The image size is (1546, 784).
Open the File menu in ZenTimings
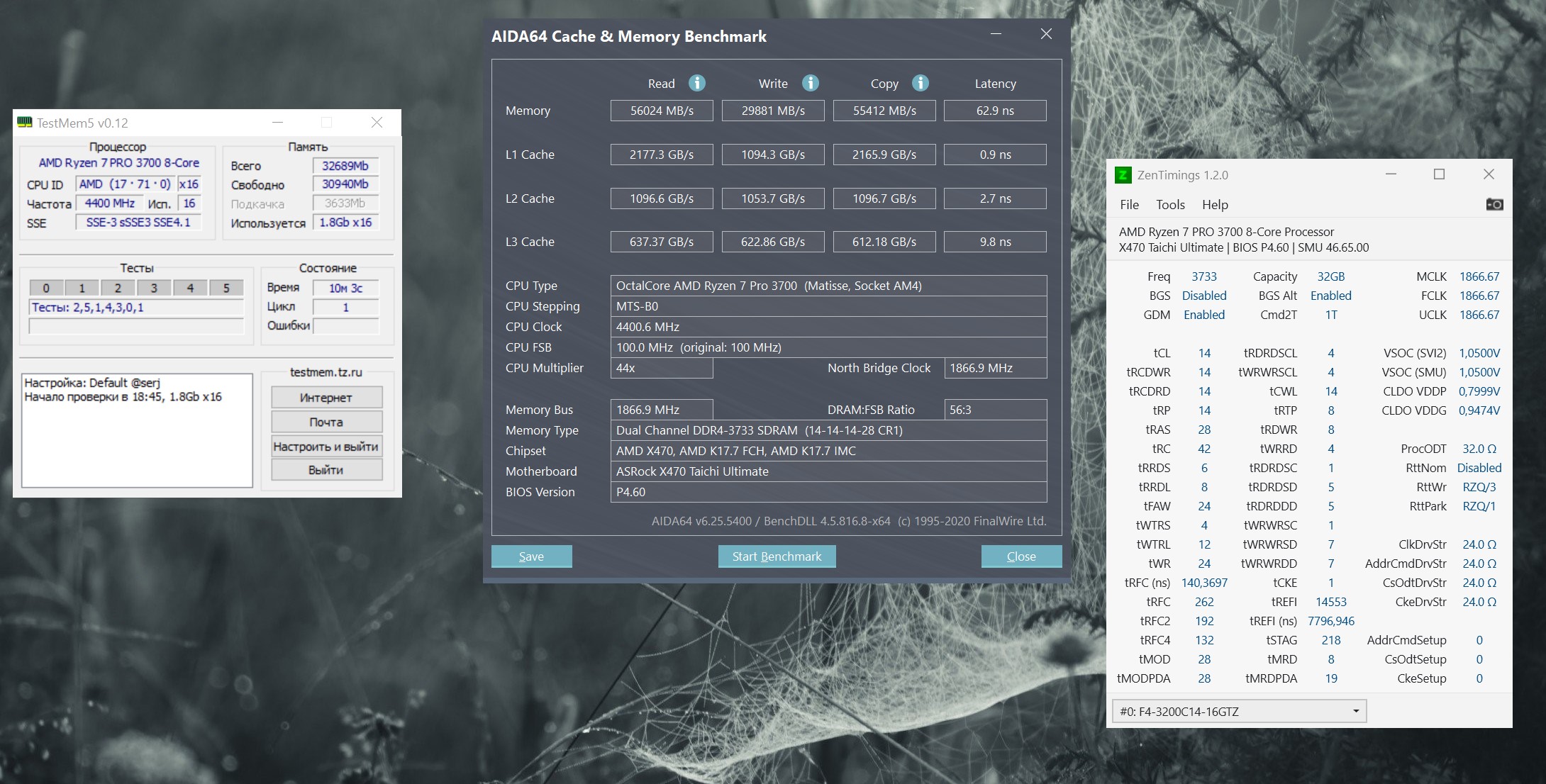pos(1129,205)
